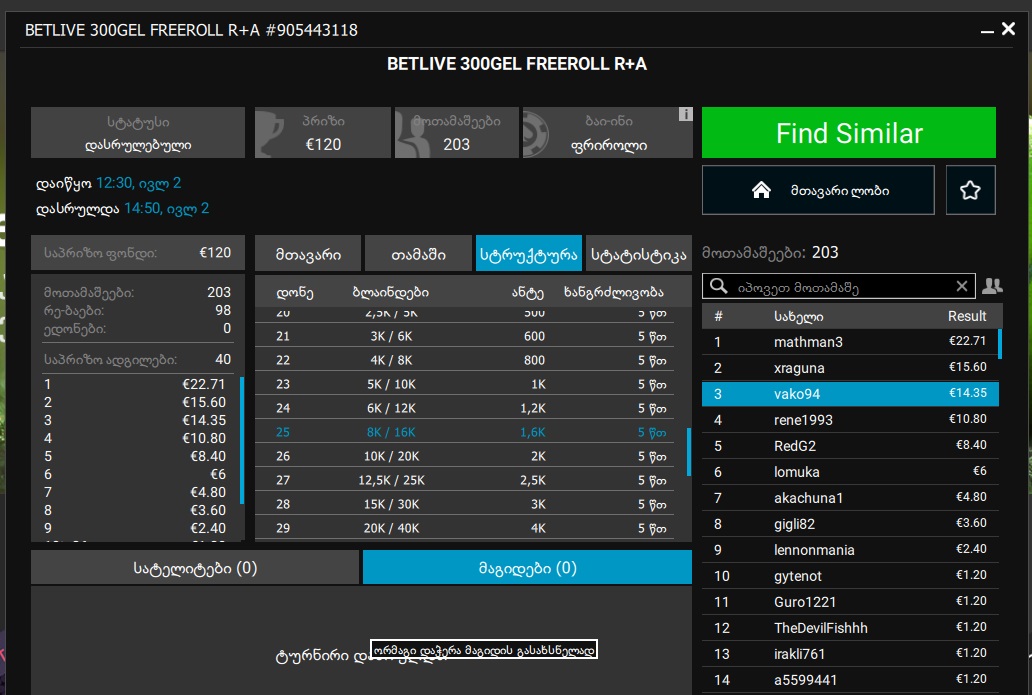Image resolution: width=1032 pixels, height=695 pixels.
Task: Click the trophy icon on the prize tile
Action: [x=270, y=133]
